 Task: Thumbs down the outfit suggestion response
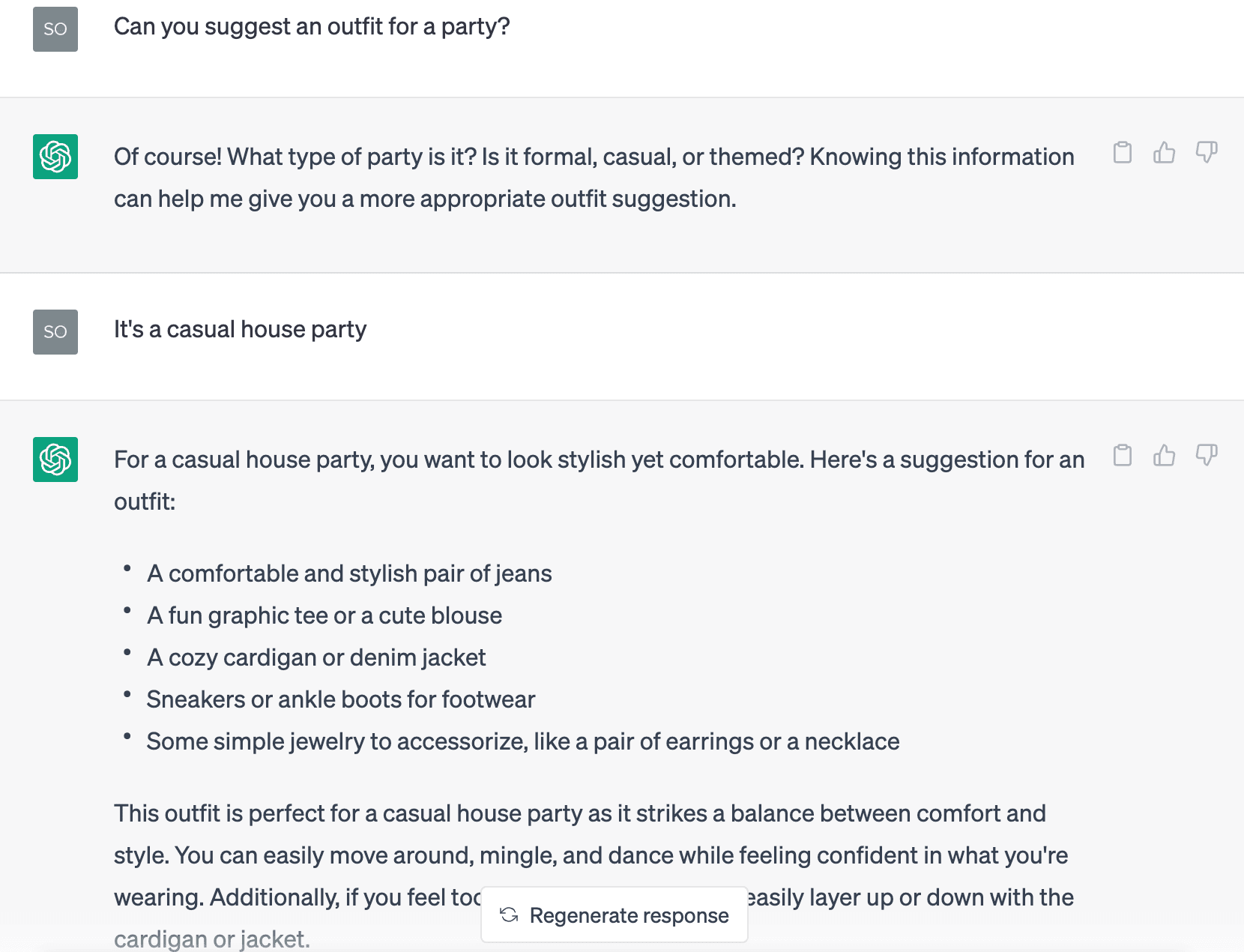pyautogui.click(x=1207, y=455)
